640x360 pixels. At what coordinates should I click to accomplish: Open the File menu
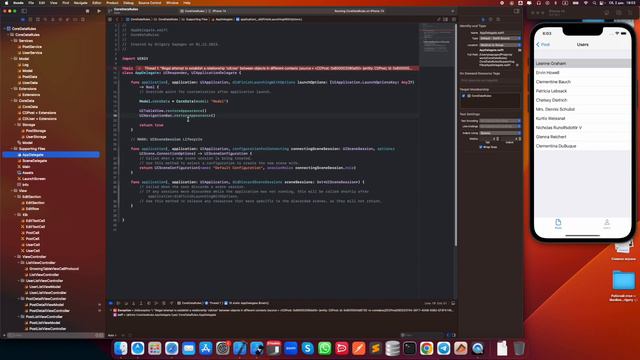coord(31,2)
